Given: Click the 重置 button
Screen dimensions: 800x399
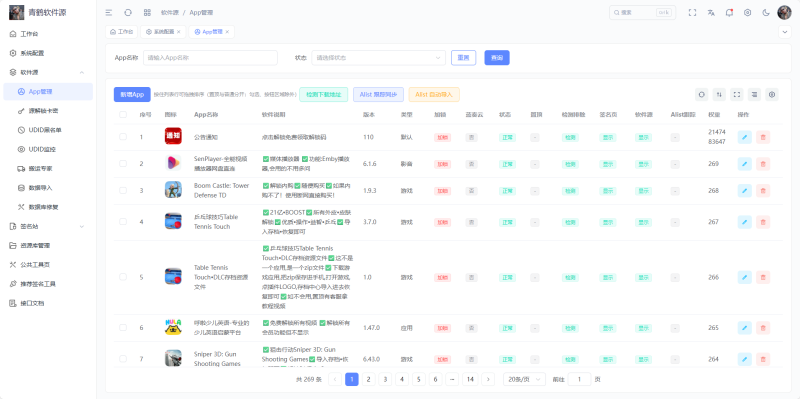Looking at the screenshot, I should point(463,58).
